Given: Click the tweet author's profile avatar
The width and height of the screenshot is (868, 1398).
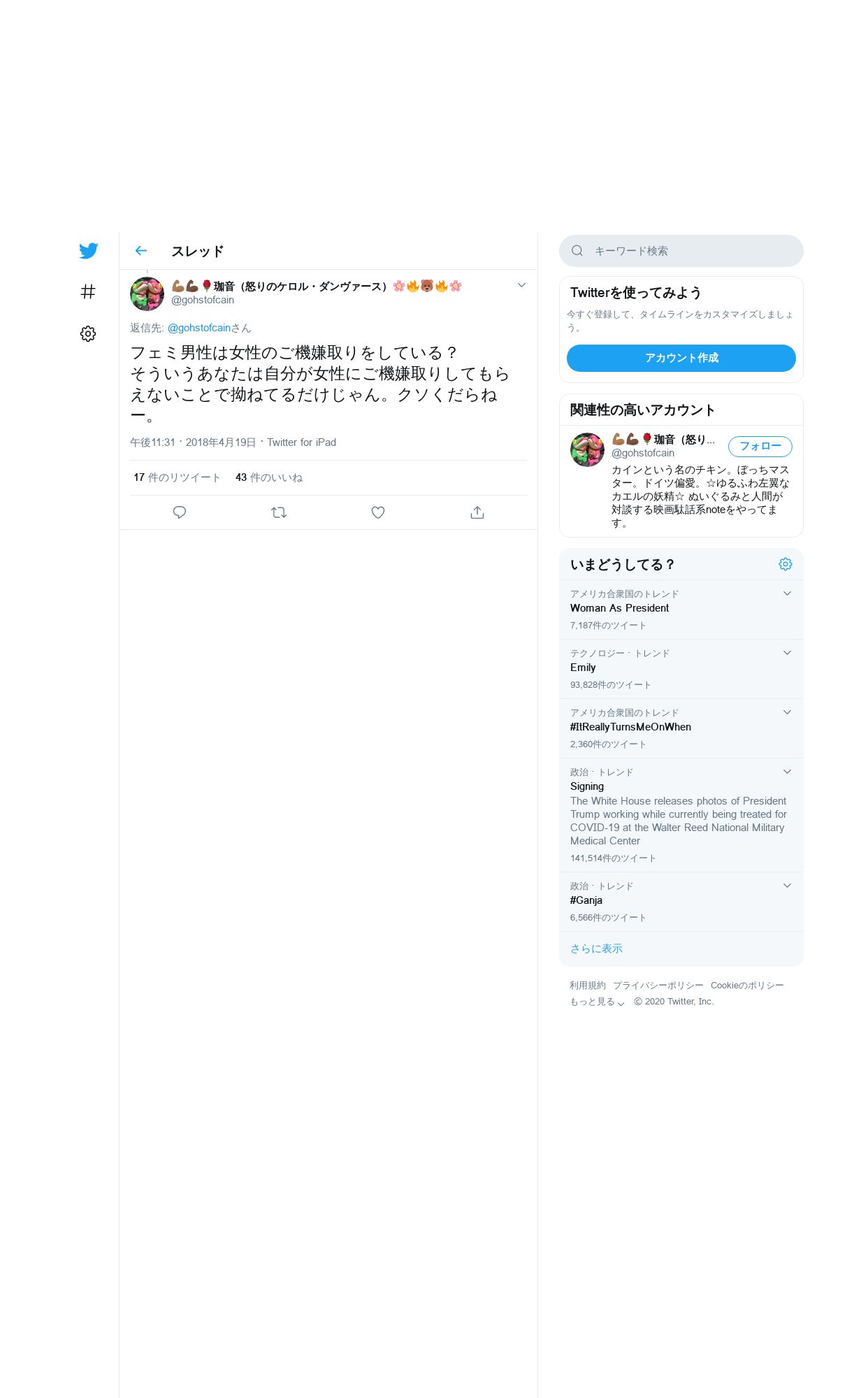Looking at the screenshot, I should (147, 294).
